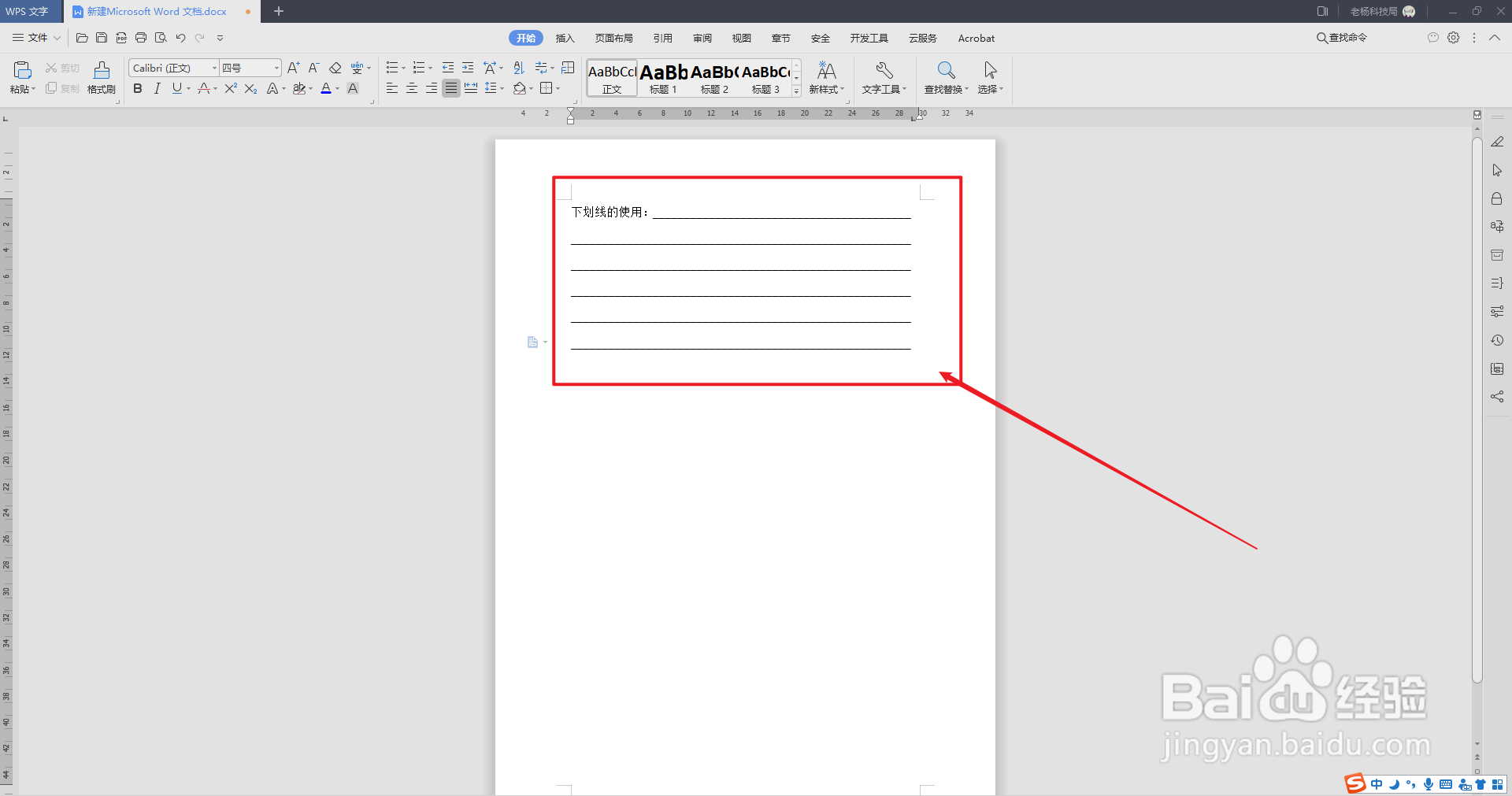The height and width of the screenshot is (796, 1512).
Task: Click the Sogou input method S icon
Action: click(1354, 783)
